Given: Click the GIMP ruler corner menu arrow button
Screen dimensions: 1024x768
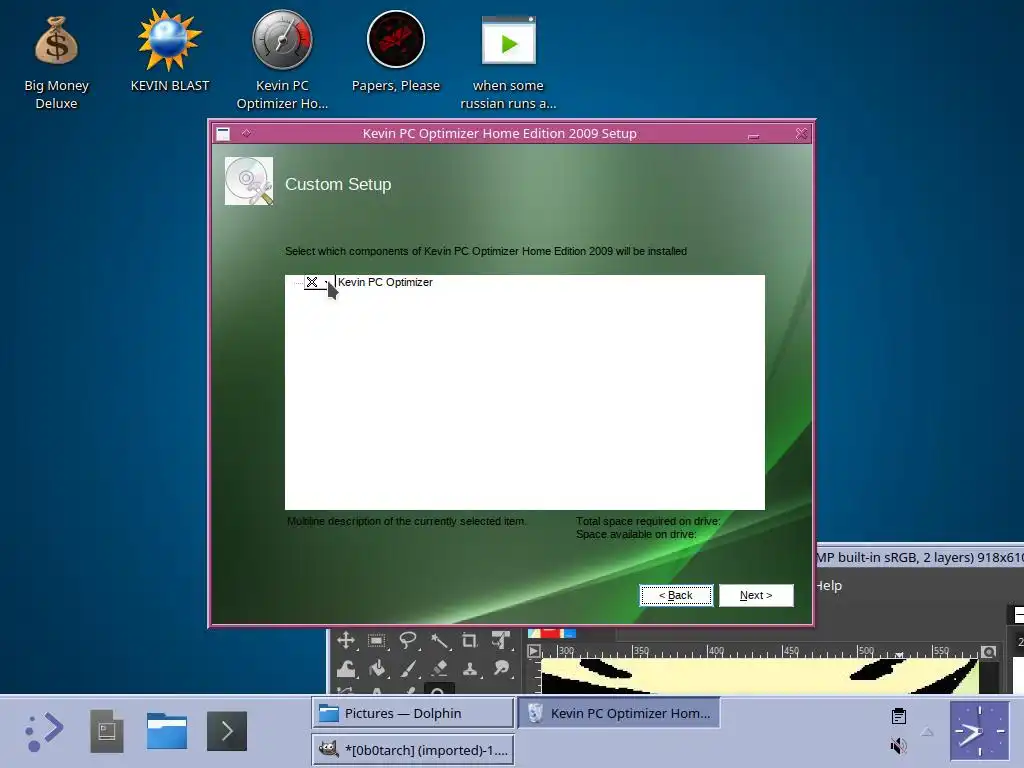Looking at the screenshot, I should pyautogui.click(x=534, y=651).
